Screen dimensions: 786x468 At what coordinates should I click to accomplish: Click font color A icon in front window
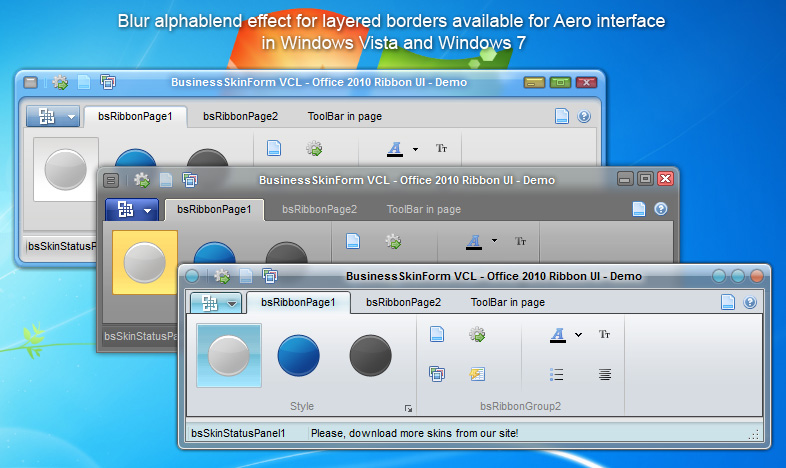click(558, 335)
